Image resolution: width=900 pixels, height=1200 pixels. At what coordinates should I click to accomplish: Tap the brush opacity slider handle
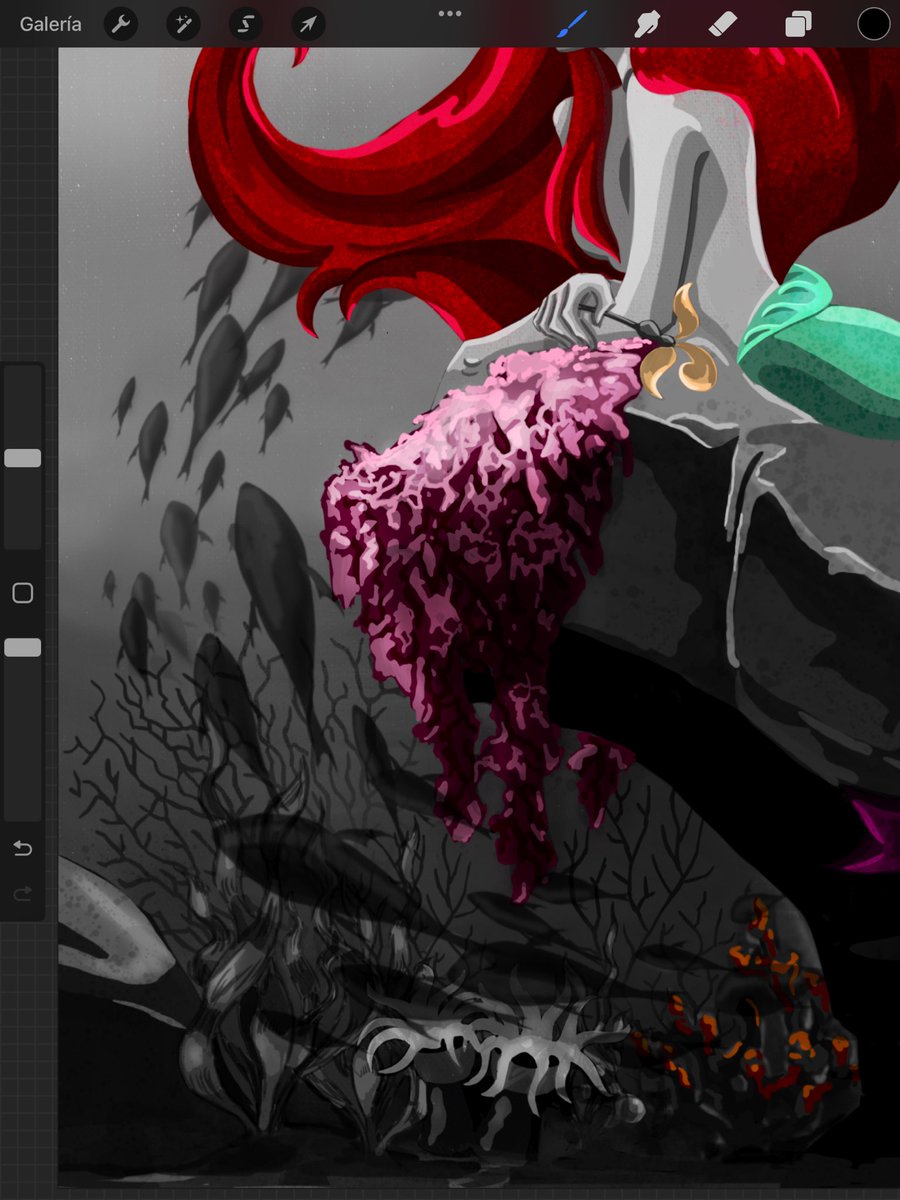point(23,647)
